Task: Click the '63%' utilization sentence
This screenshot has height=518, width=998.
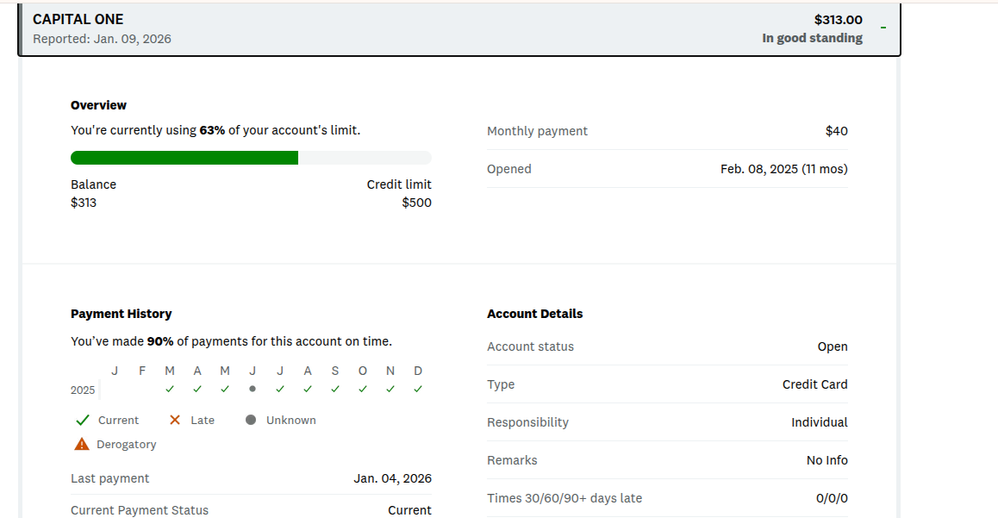Action: 215,130
